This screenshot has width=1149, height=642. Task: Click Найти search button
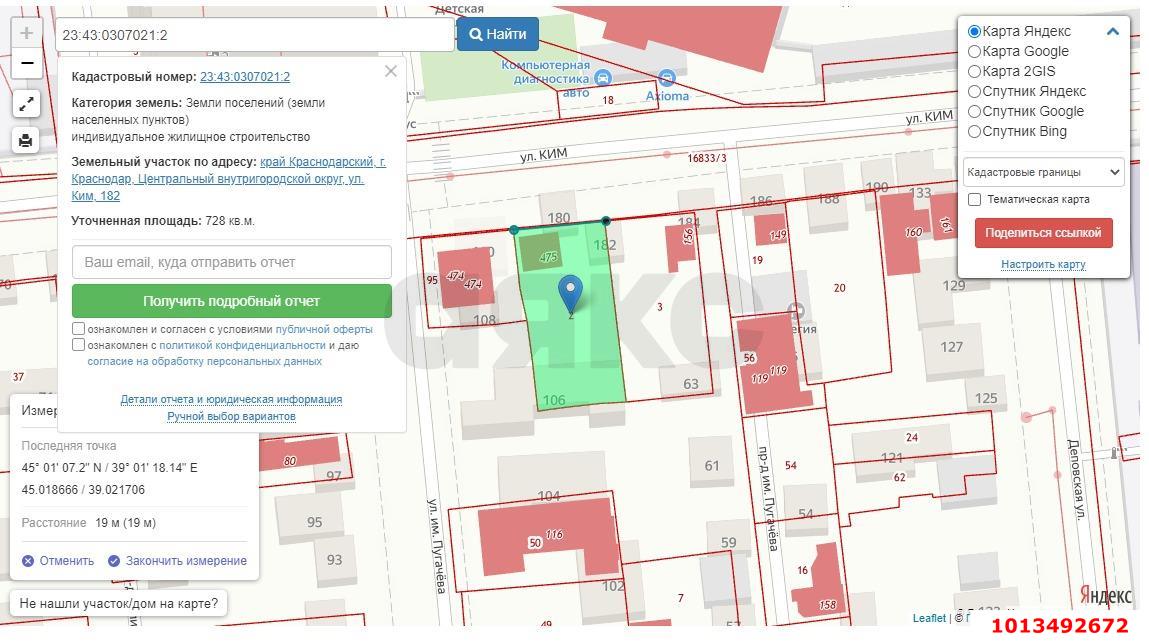[x=498, y=34]
